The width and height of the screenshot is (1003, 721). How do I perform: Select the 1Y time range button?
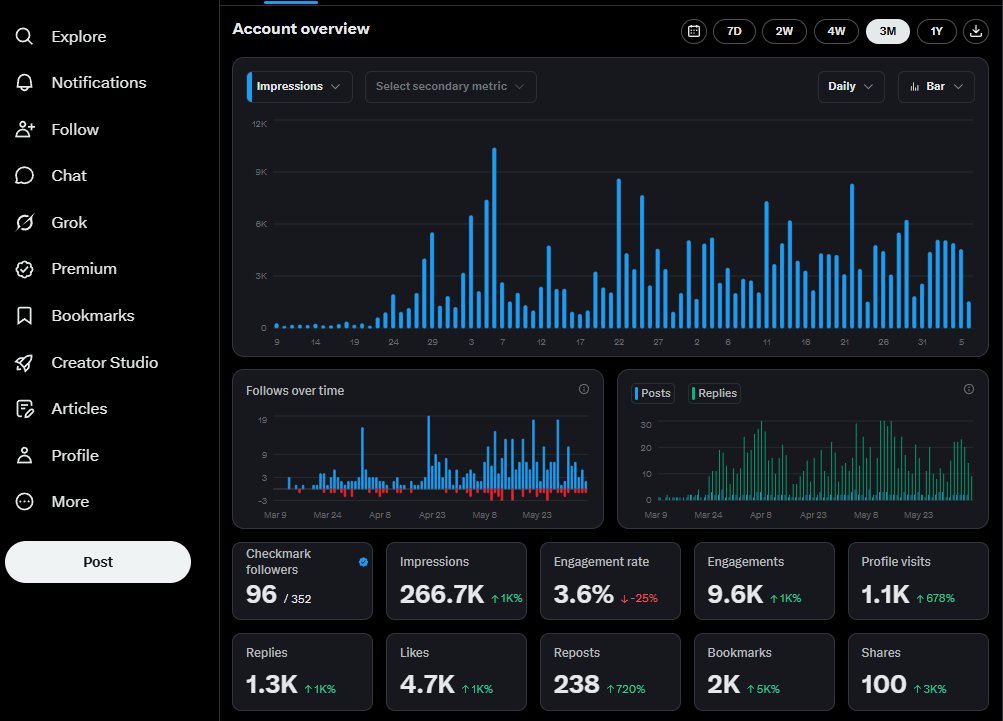(936, 31)
